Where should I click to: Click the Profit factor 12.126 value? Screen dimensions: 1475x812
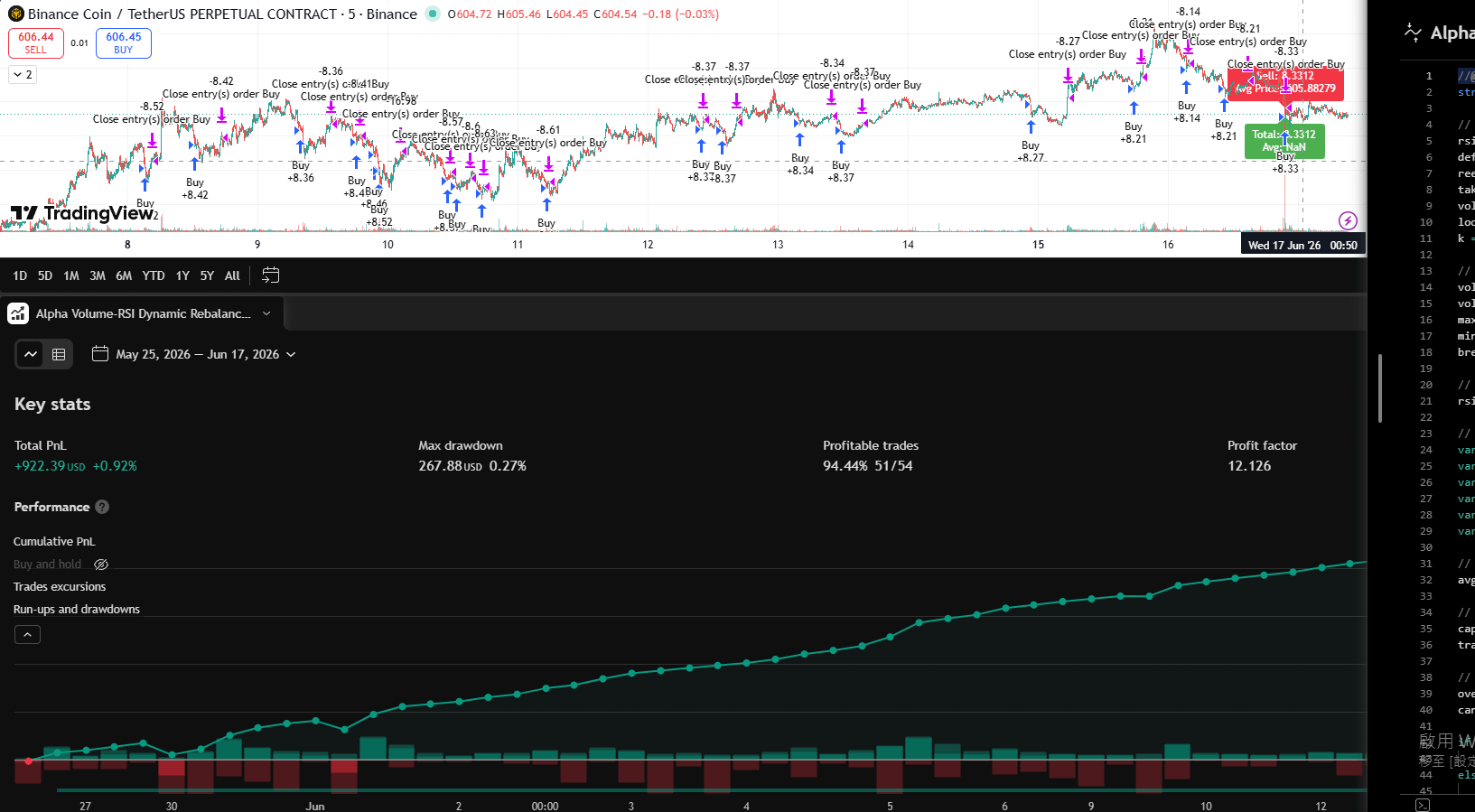[x=1249, y=466]
